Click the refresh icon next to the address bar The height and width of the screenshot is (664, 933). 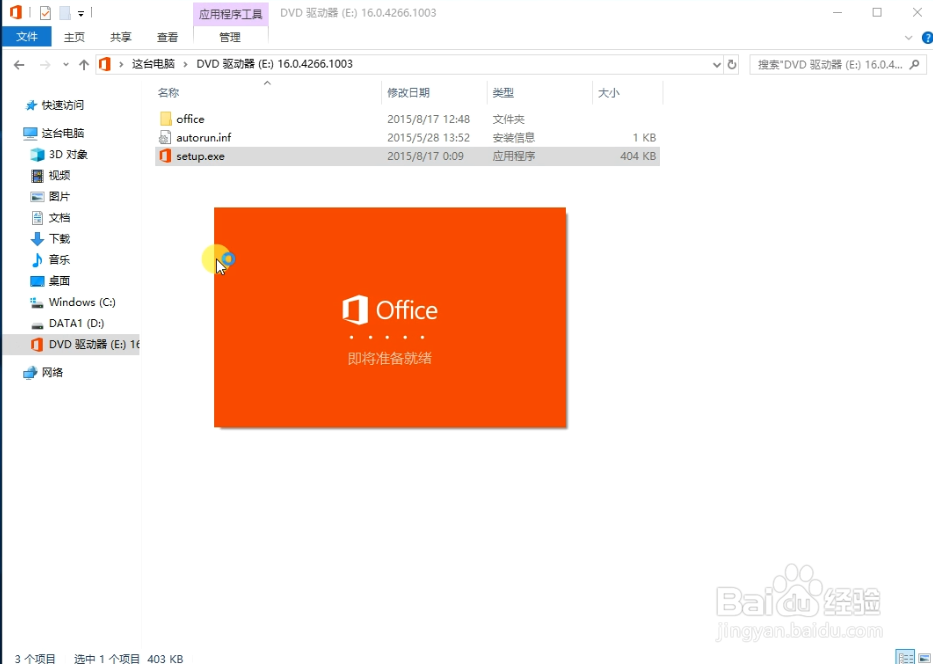pyautogui.click(x=731, y=63)
